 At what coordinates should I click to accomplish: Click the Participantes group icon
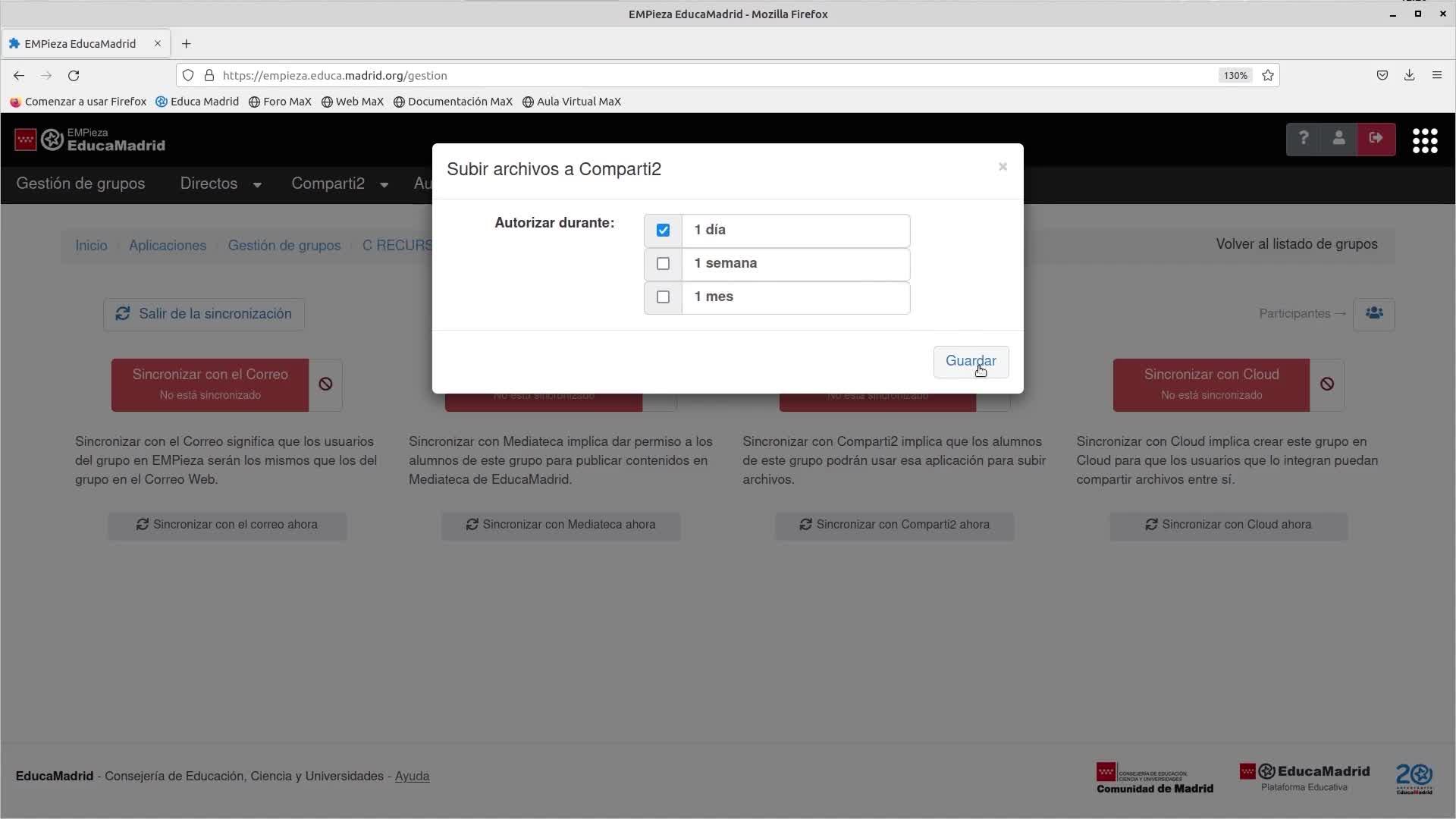[1373, 313]
